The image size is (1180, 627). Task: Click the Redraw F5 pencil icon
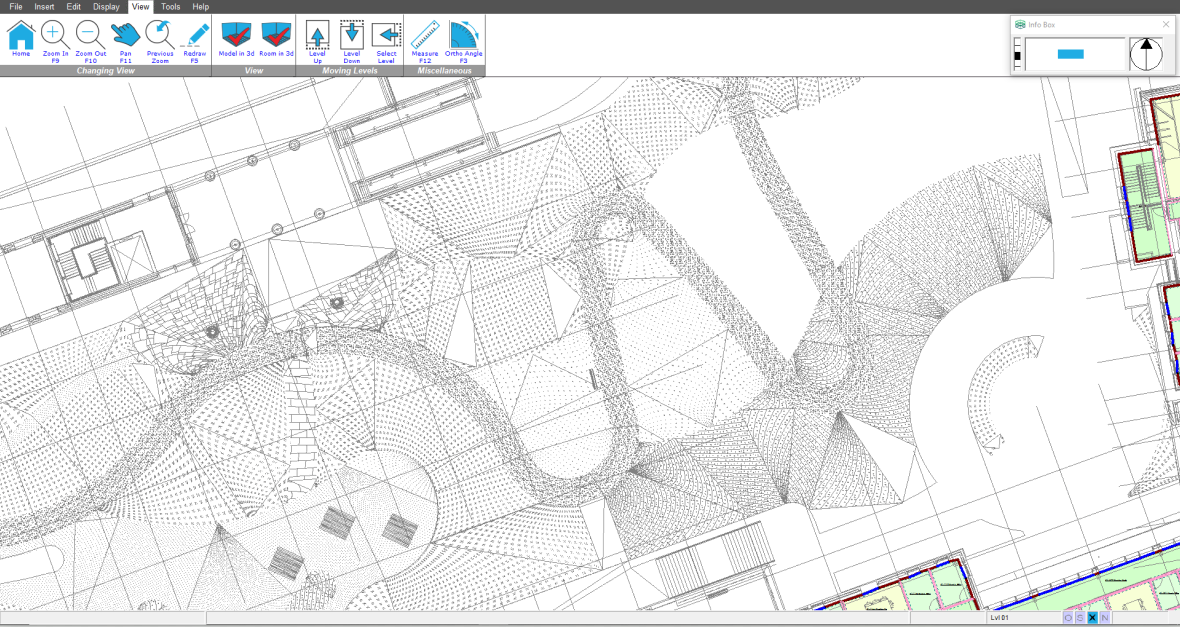pos(195,41)
